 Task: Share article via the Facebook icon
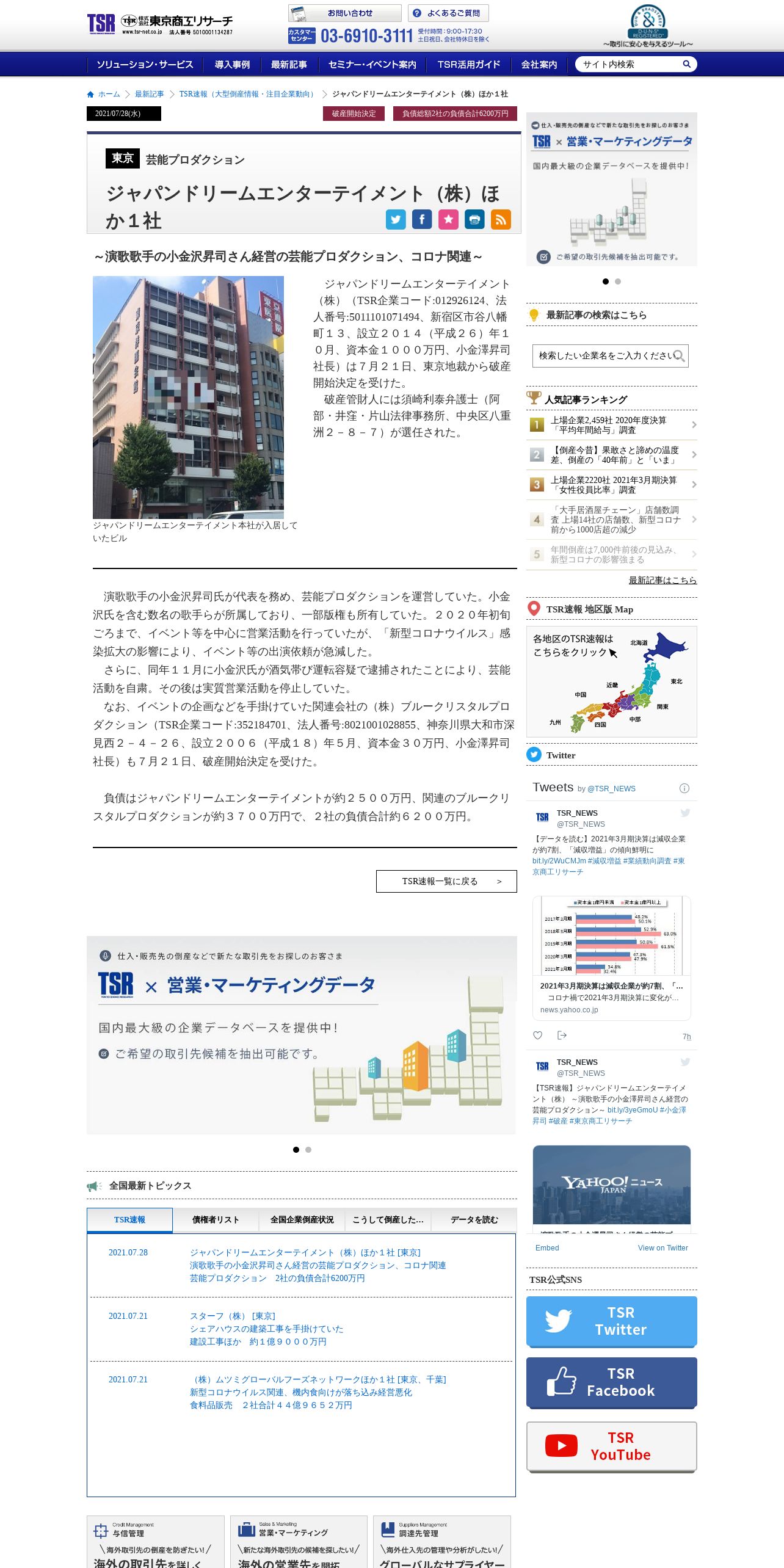pos(422,219)
